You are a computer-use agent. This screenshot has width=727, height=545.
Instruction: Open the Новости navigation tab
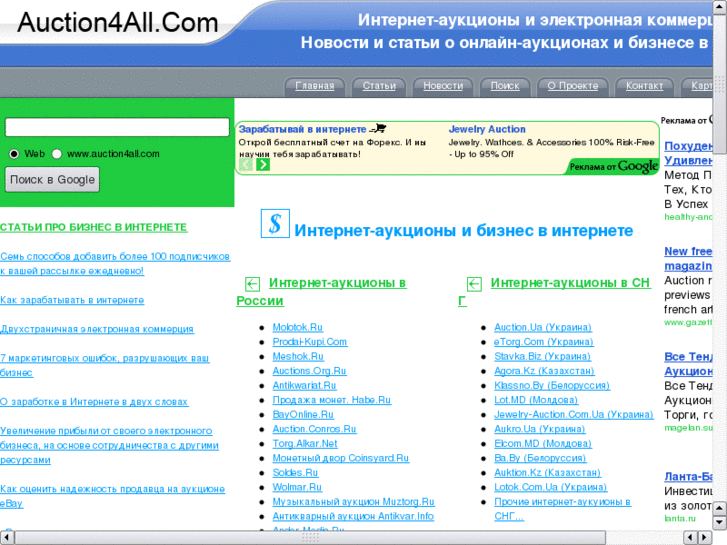(x=443, y=86)
